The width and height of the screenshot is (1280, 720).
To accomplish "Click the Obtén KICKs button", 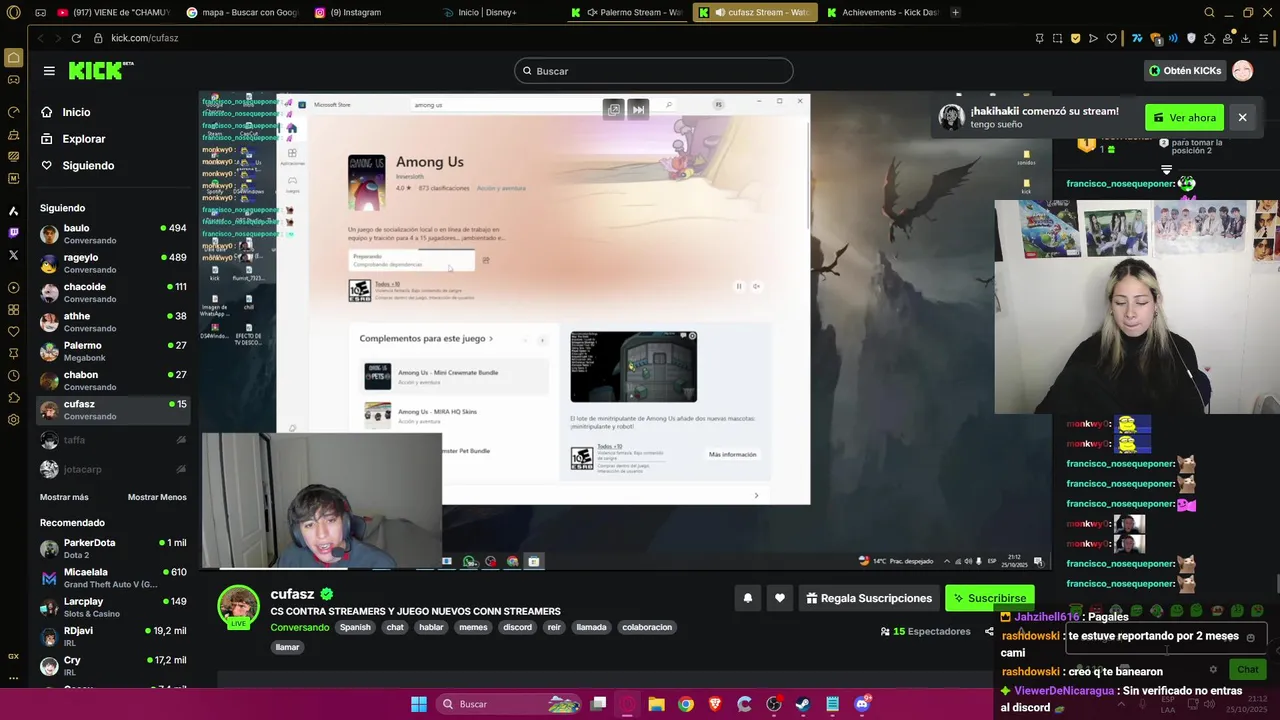I will [1185, 71].
